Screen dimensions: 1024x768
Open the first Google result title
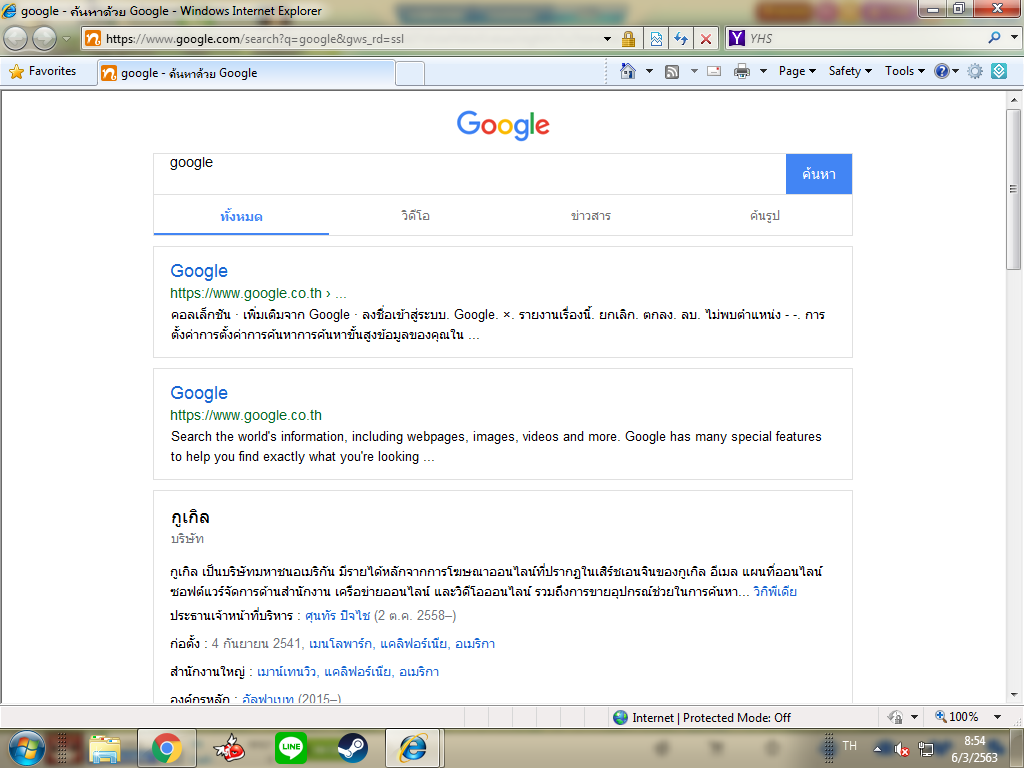point(199,271)
